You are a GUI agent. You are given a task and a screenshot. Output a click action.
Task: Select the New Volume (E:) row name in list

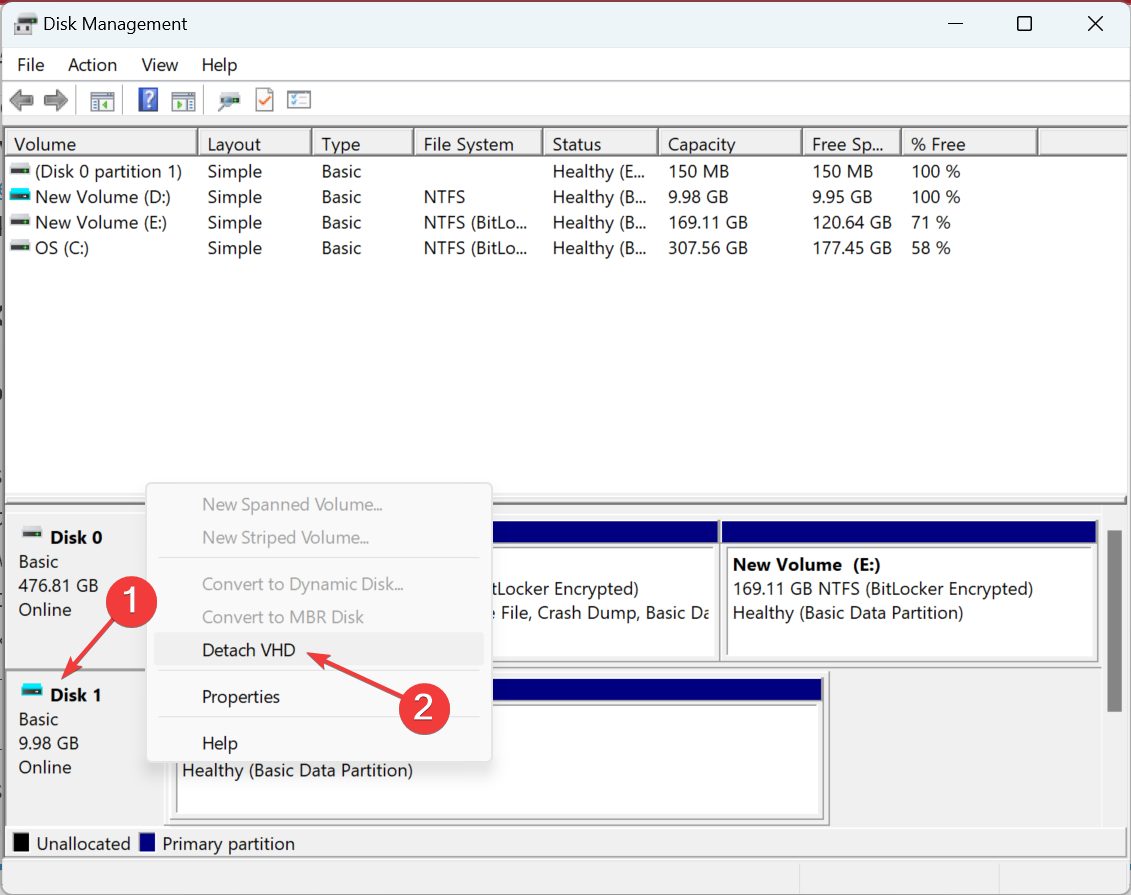tap(100, 222)
